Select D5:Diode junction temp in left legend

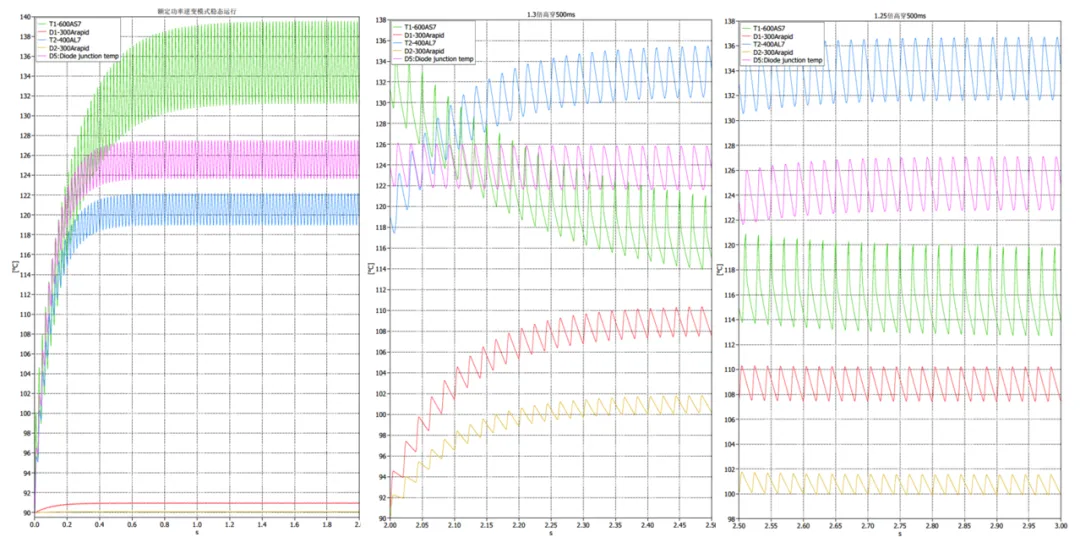point(86,57)
